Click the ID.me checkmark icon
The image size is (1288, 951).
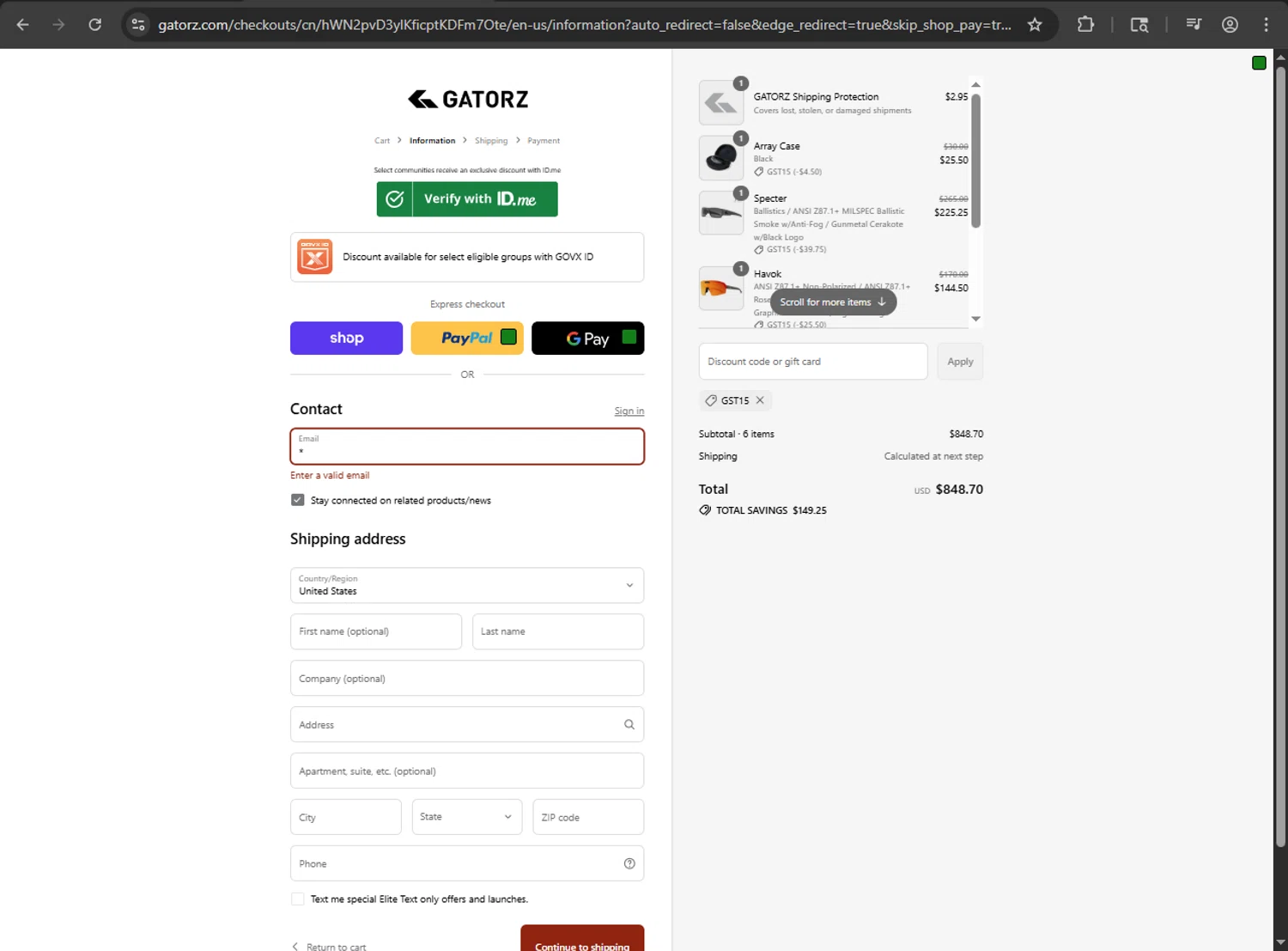point(395,199)
